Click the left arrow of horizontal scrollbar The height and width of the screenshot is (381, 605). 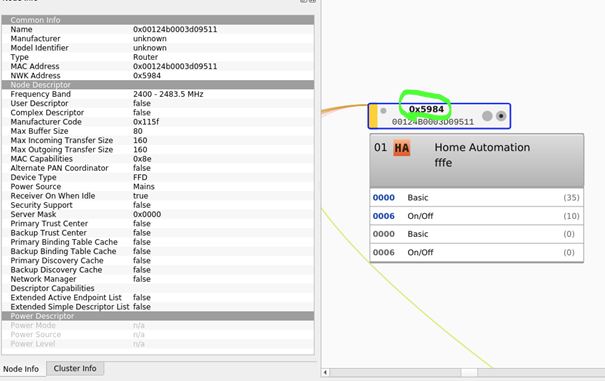(x=325, y=373)
